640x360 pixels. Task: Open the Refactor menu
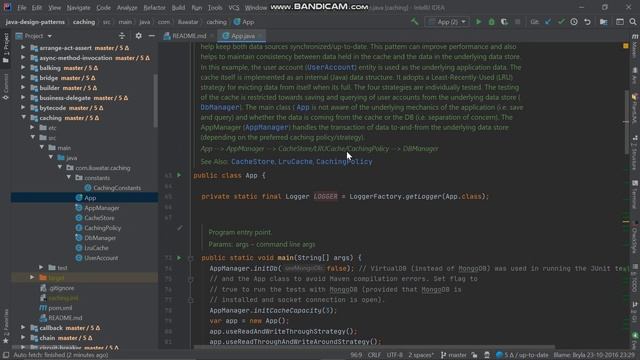pos(154,8)
